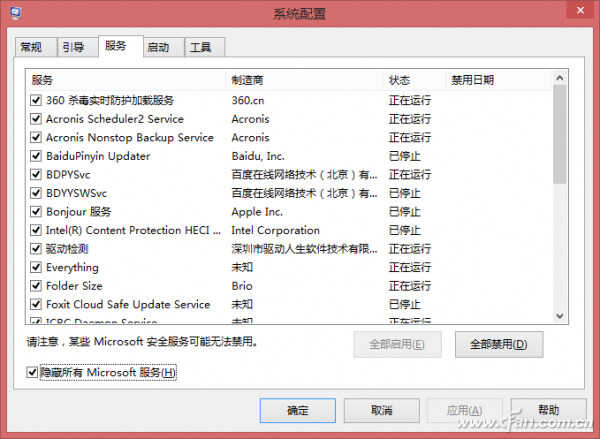The image size is (600, 439).
Task: Select the Baidu, Inc. manufacturer cell
Action: tap(258, 156)
